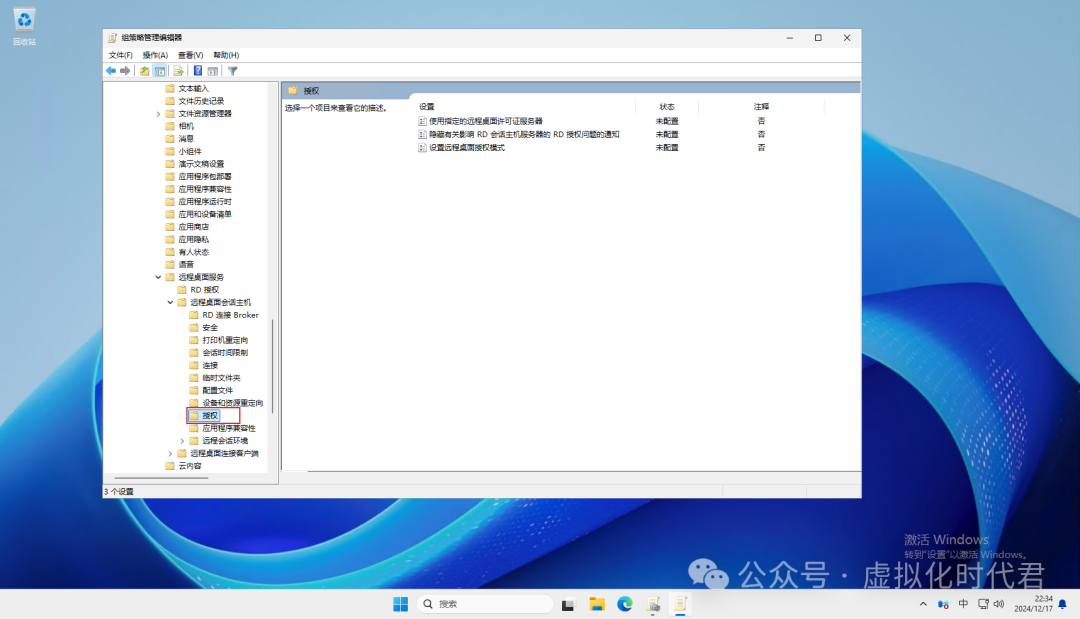This screenshot has width=1080, height=619.
Task: Click the Back arrow in the toolbar
Action: pos(111,71)
